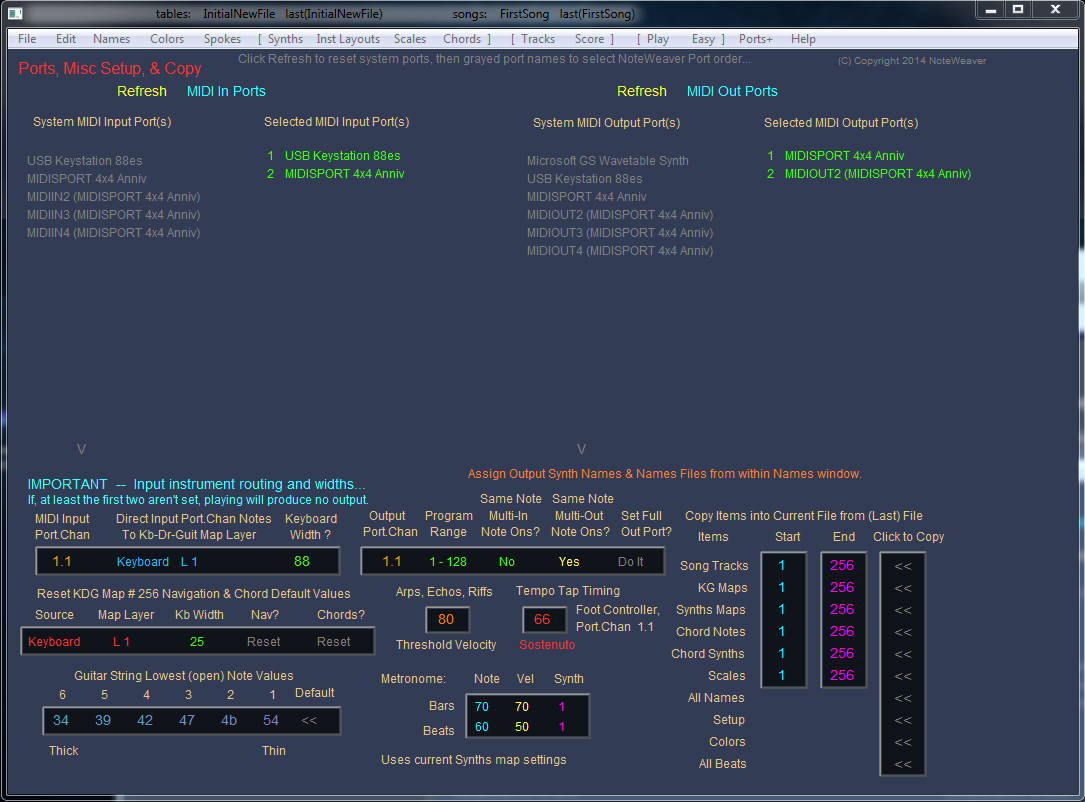Edit guitar string 6 note value 34
Viewport: 1085px width, 802px height.
pyautogui.click(x=61, y=720)
